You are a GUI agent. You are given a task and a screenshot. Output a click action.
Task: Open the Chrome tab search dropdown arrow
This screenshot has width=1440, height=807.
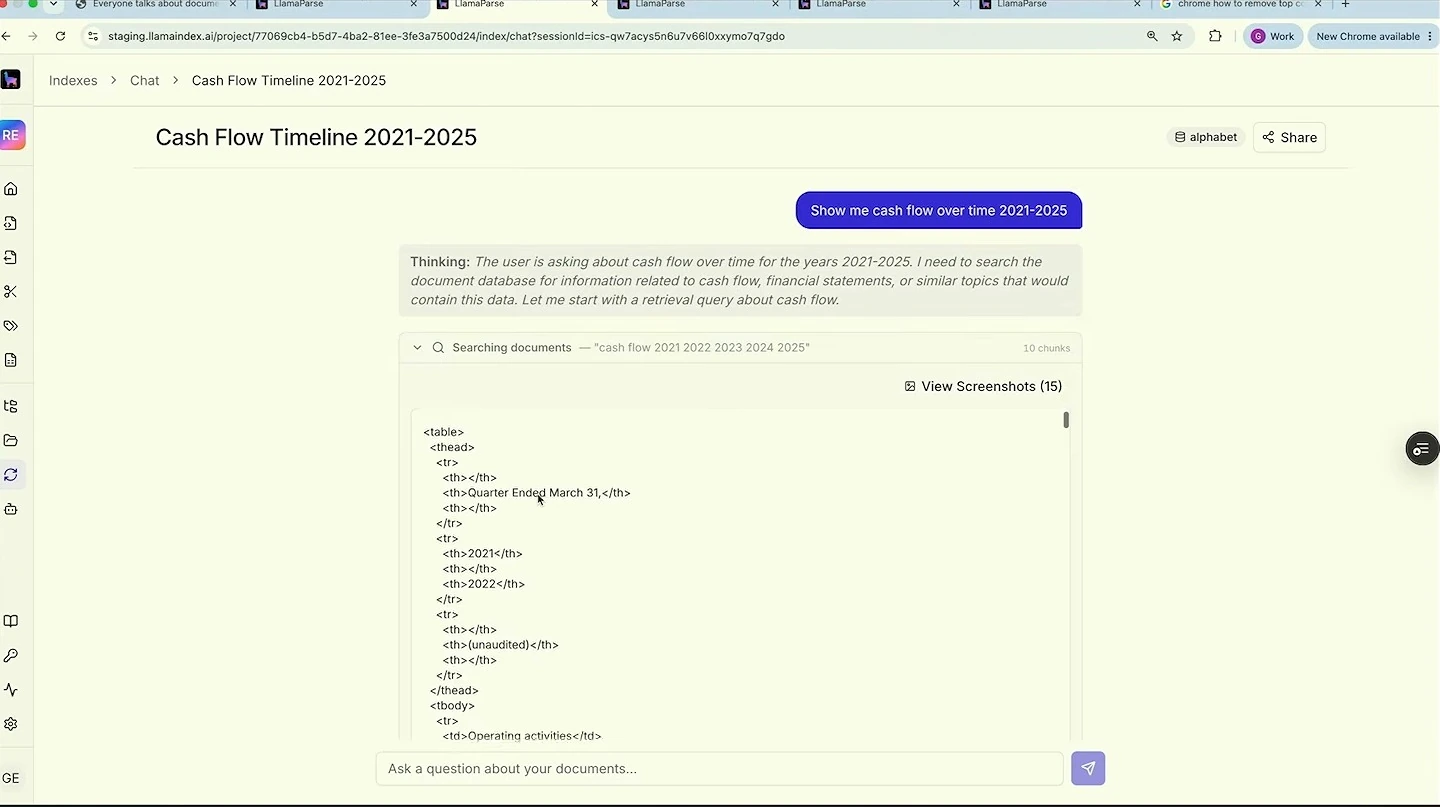53,4
